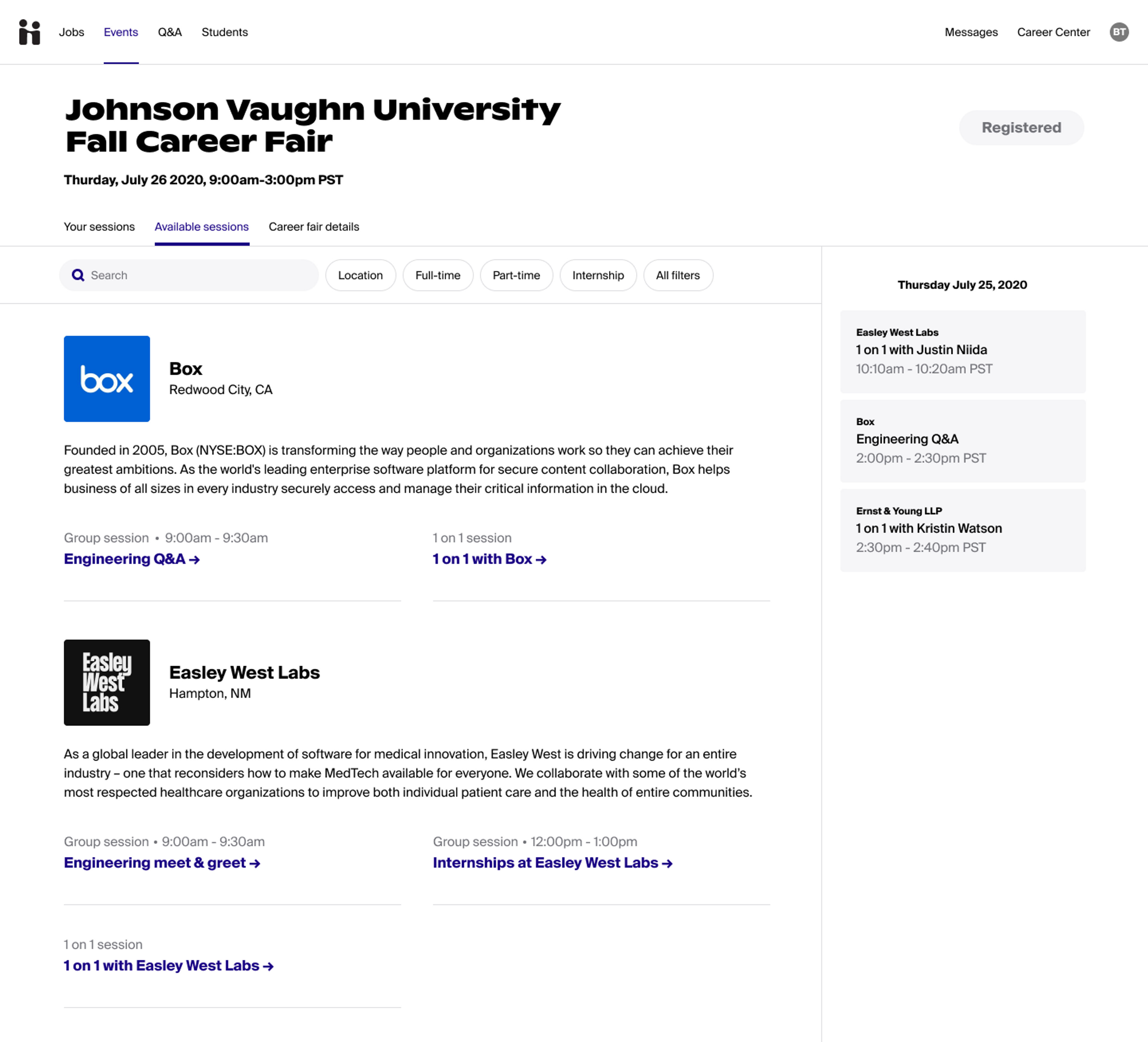Click the Box company logo
The image size is (1148, 1042).
107,379
